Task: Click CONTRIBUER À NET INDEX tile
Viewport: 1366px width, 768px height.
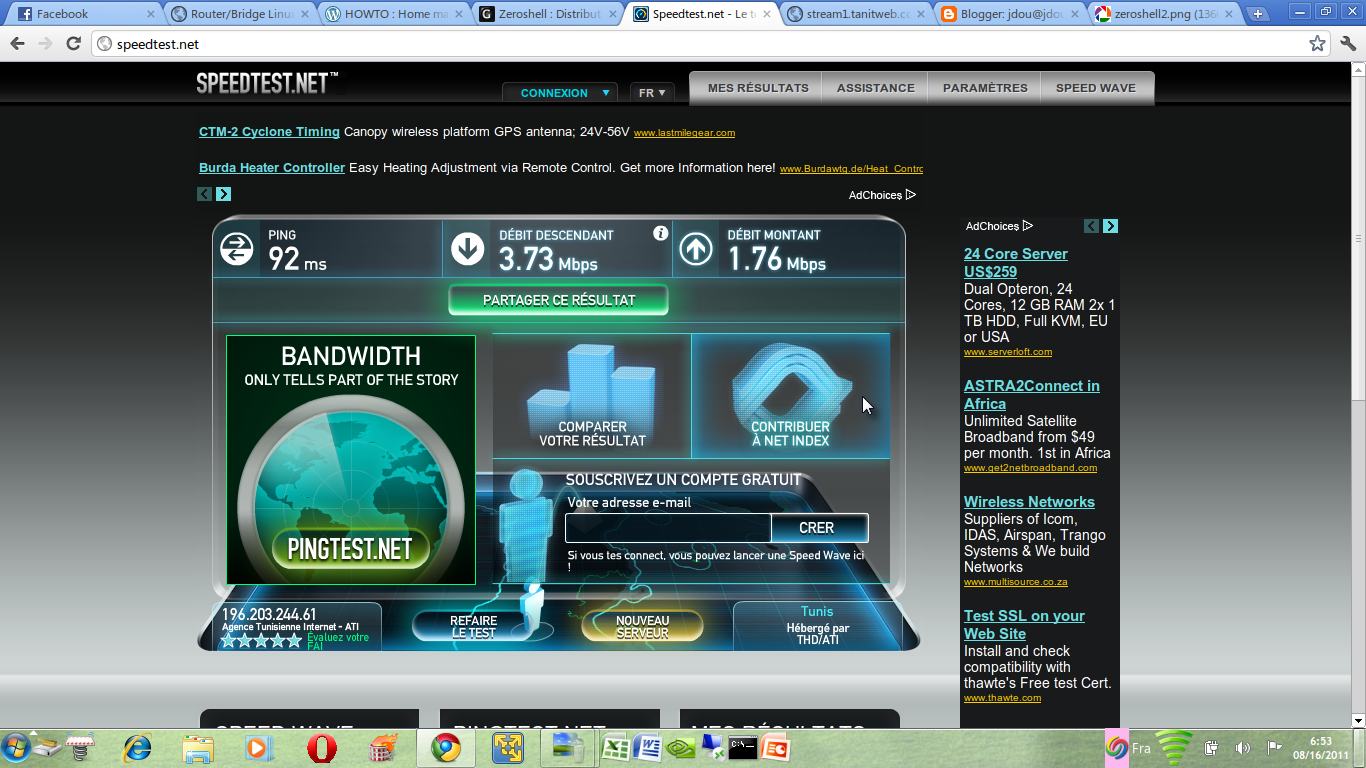Action: (x=791, y=396)
